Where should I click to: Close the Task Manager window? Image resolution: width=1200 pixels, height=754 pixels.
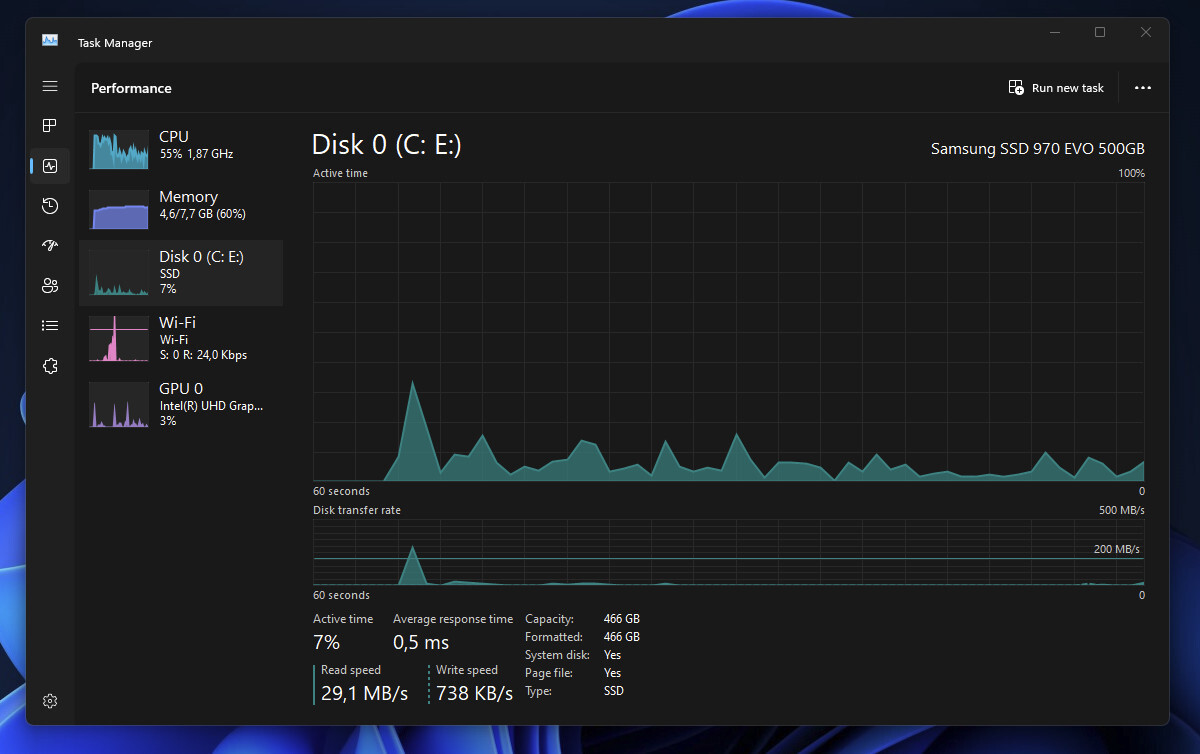tap(1146, 33)
